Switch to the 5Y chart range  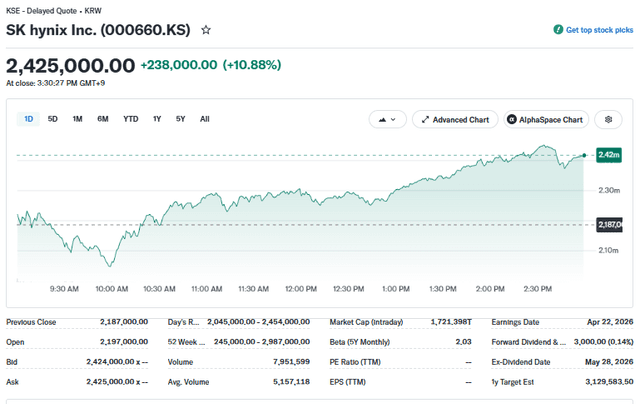point(180,119)
